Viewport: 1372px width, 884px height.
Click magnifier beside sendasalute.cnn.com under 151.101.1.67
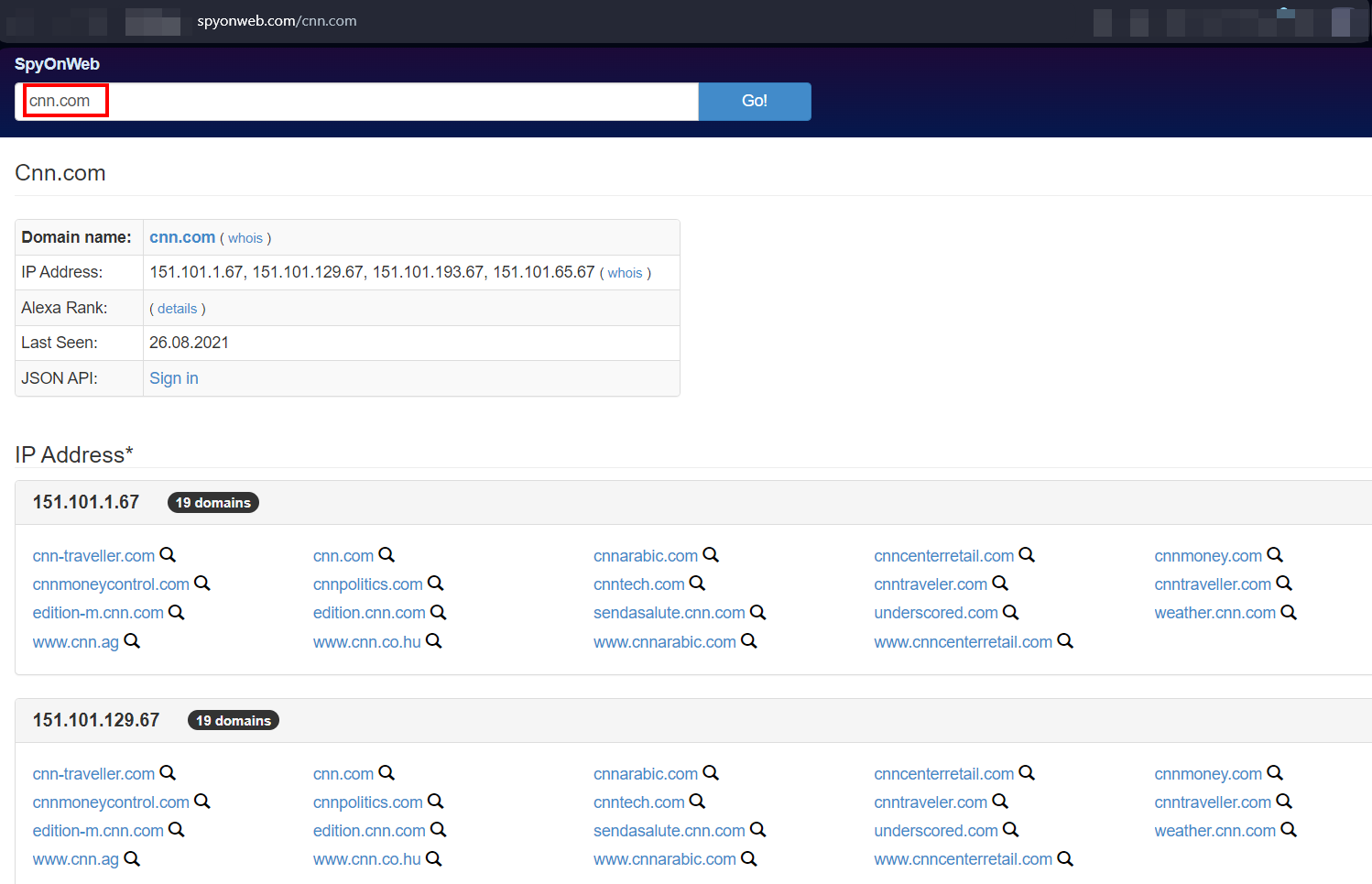pos(757,612)
